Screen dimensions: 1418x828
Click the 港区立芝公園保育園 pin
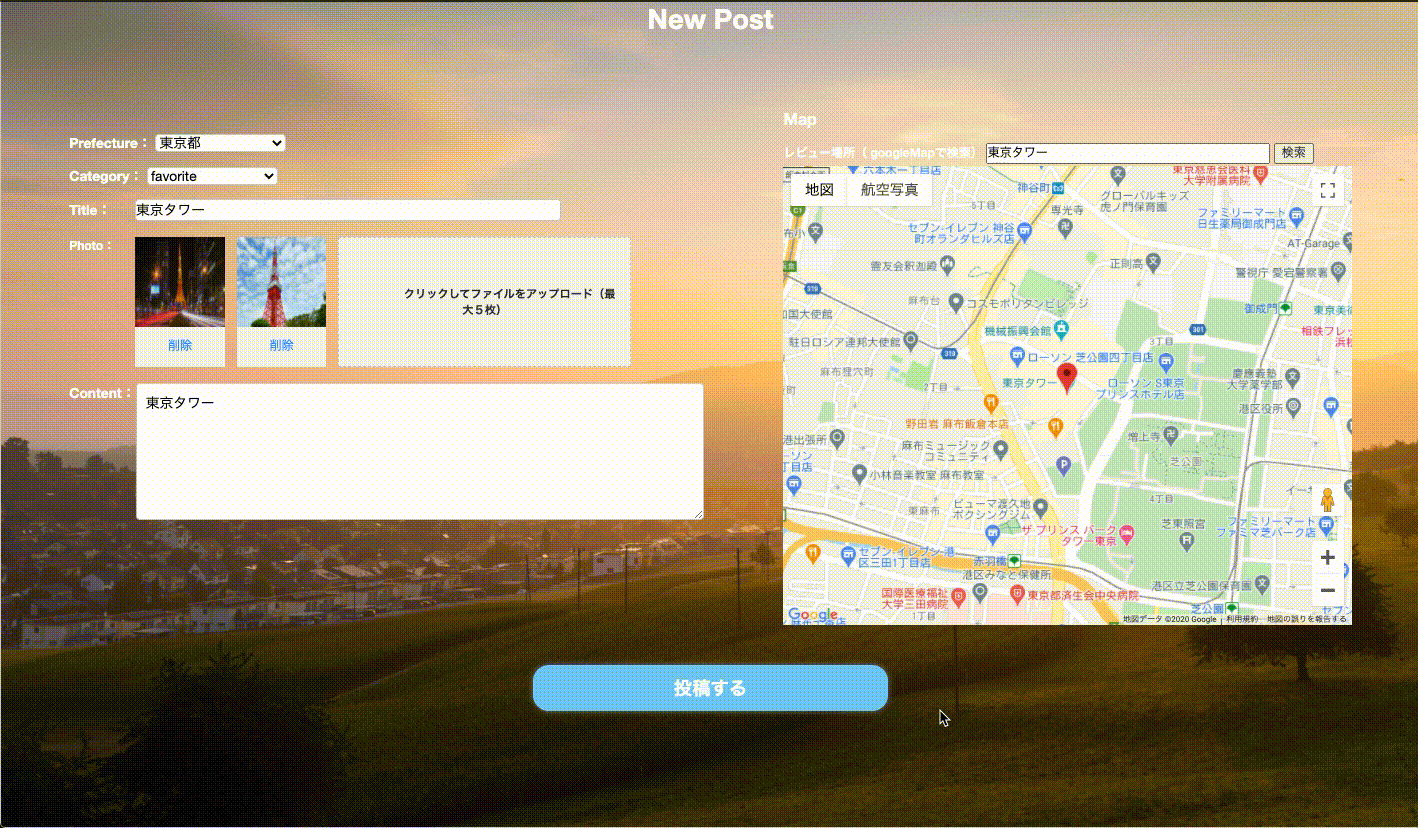tap(1261, 583)
